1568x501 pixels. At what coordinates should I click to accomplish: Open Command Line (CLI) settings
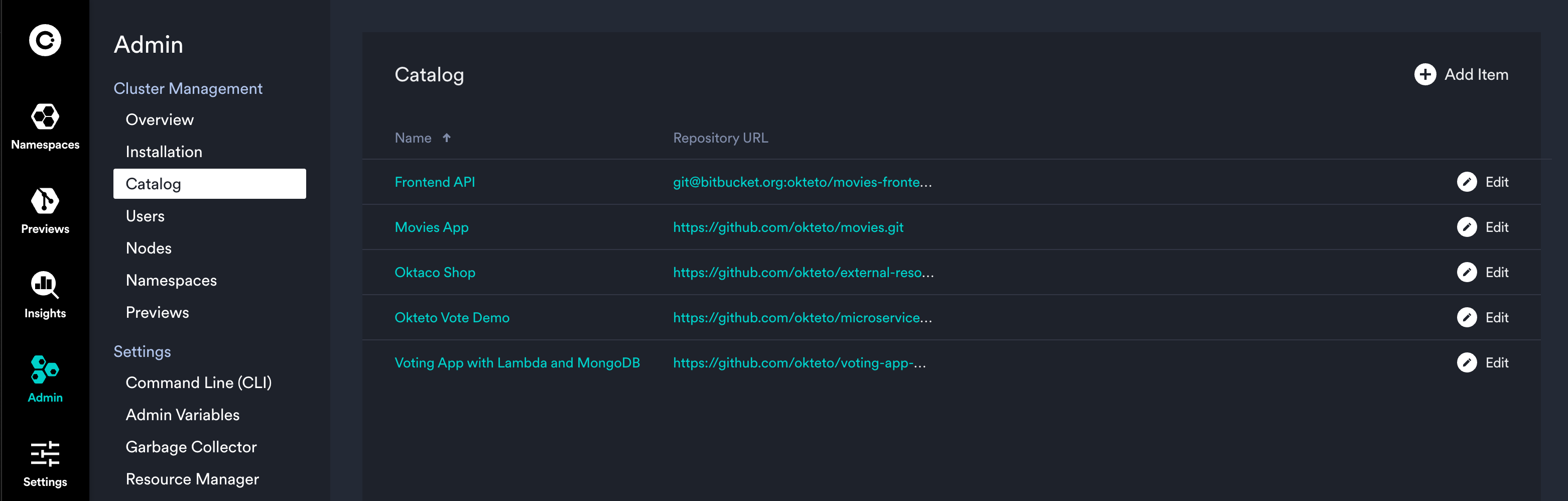pyautogui.click(x=198, y=383)
